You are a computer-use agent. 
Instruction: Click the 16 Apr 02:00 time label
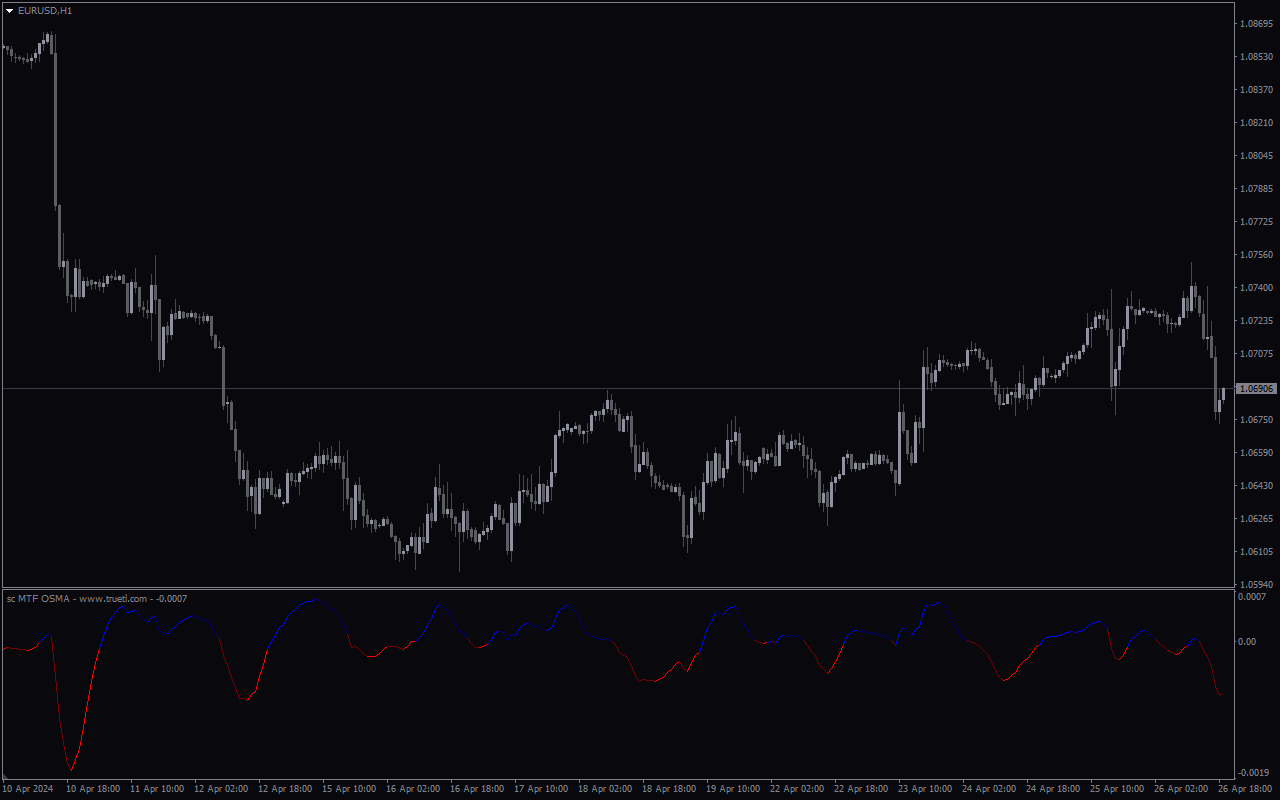point(413,789)
